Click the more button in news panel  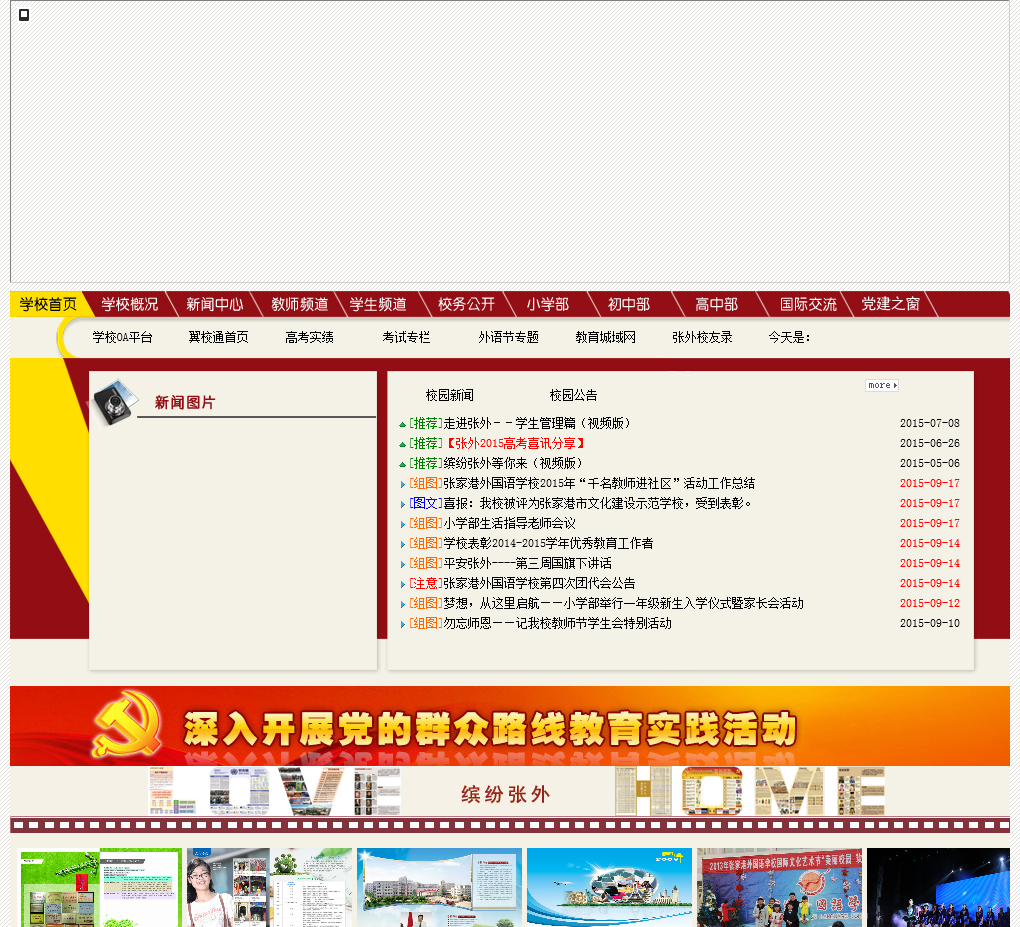pyautogui.click(x=882, y=385)
